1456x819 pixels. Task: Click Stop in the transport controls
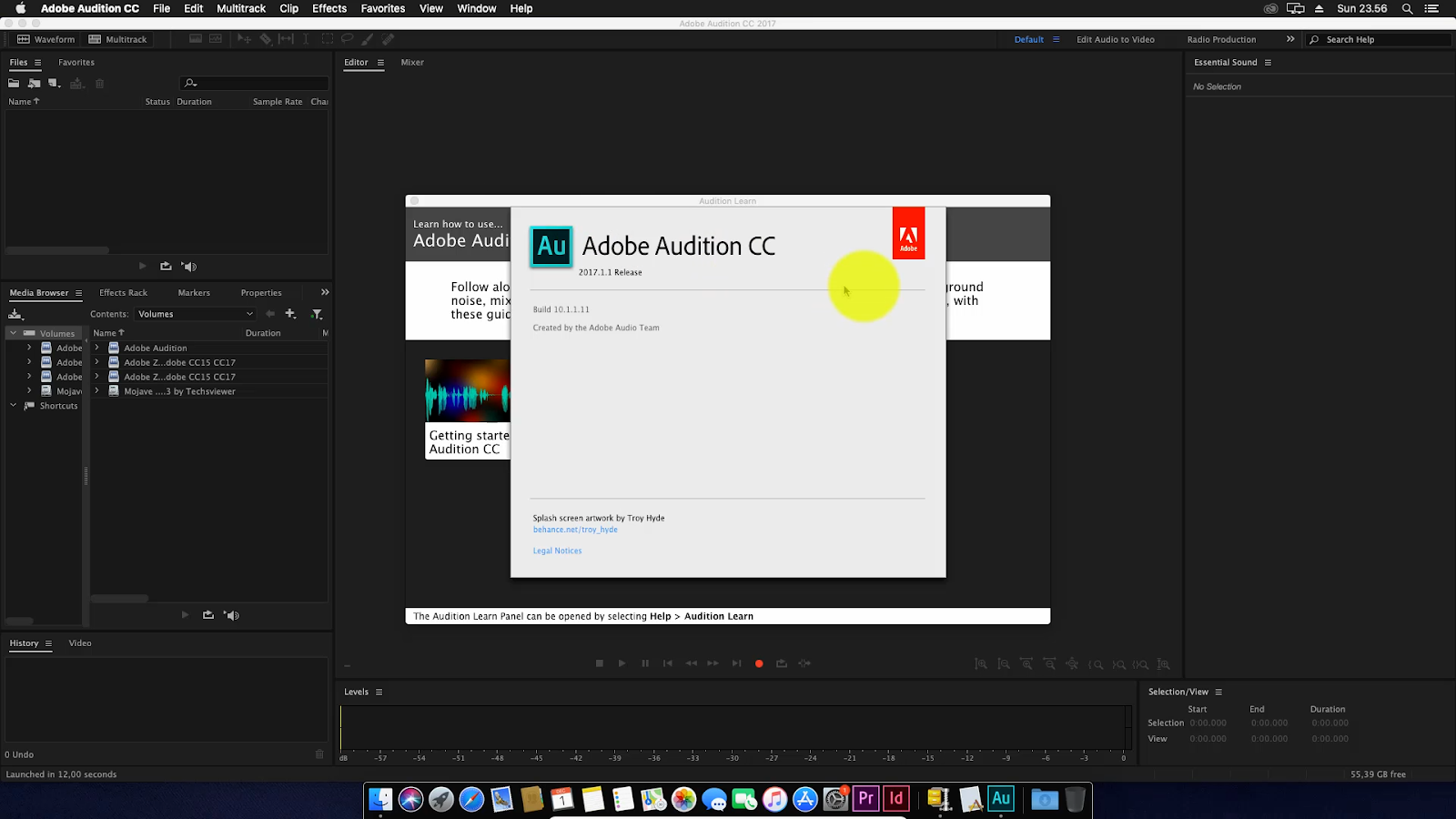(x=600, y=663)
